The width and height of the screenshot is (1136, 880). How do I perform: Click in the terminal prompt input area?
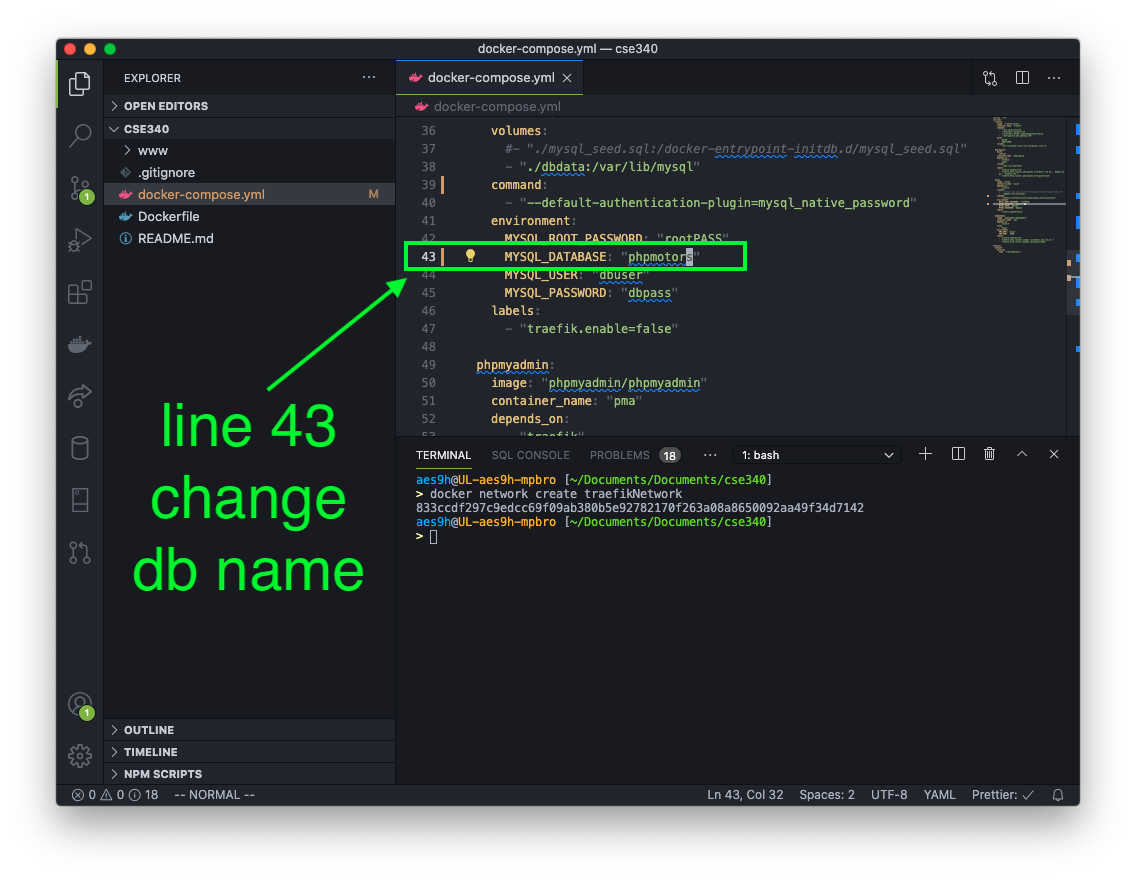pos(433,537)
